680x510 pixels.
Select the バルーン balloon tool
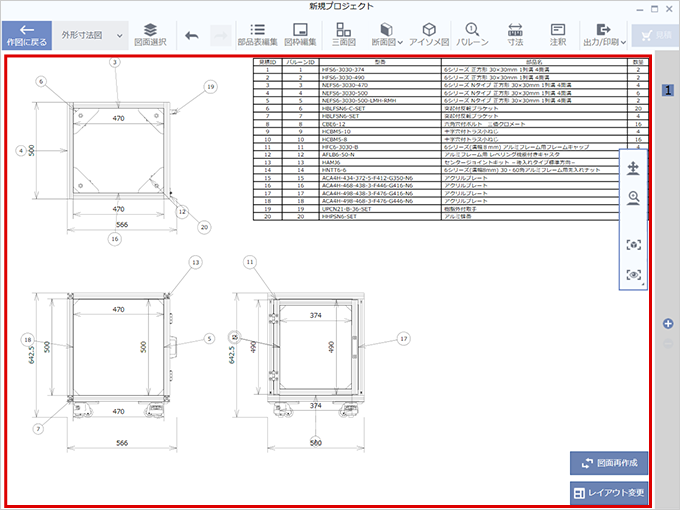(471, 35)
